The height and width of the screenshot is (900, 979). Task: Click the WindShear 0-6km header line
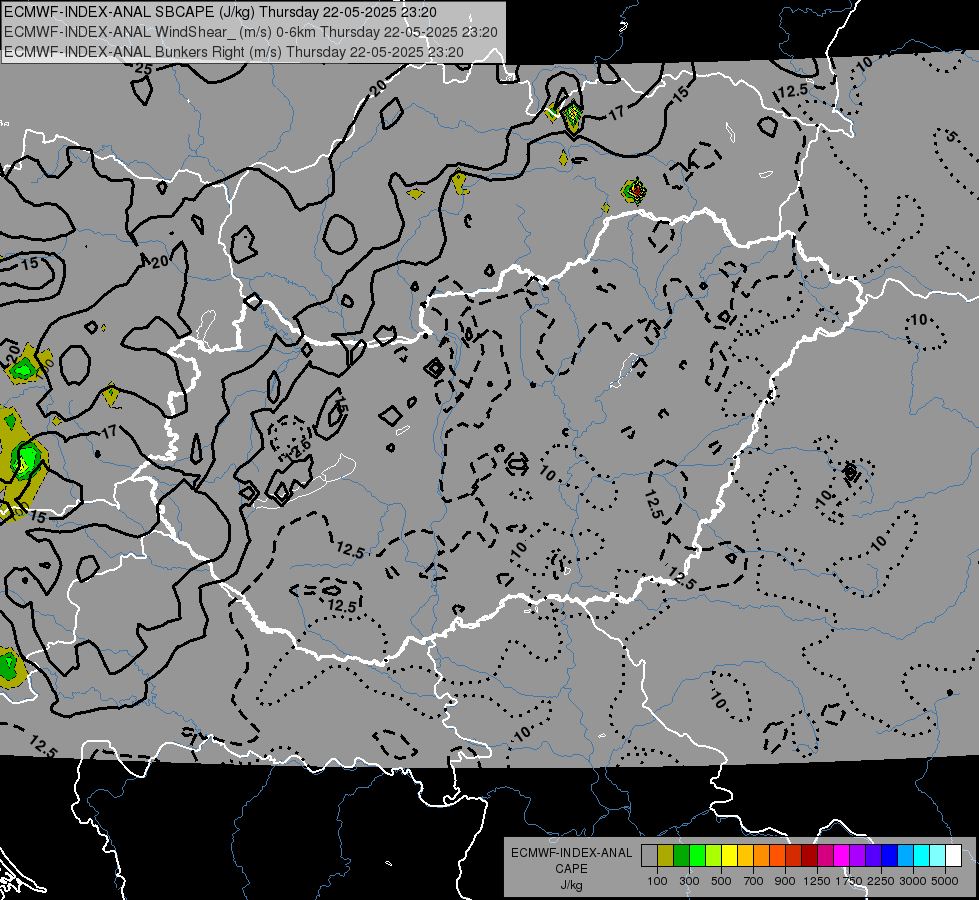pyautogui.click(x=250, y=32)
